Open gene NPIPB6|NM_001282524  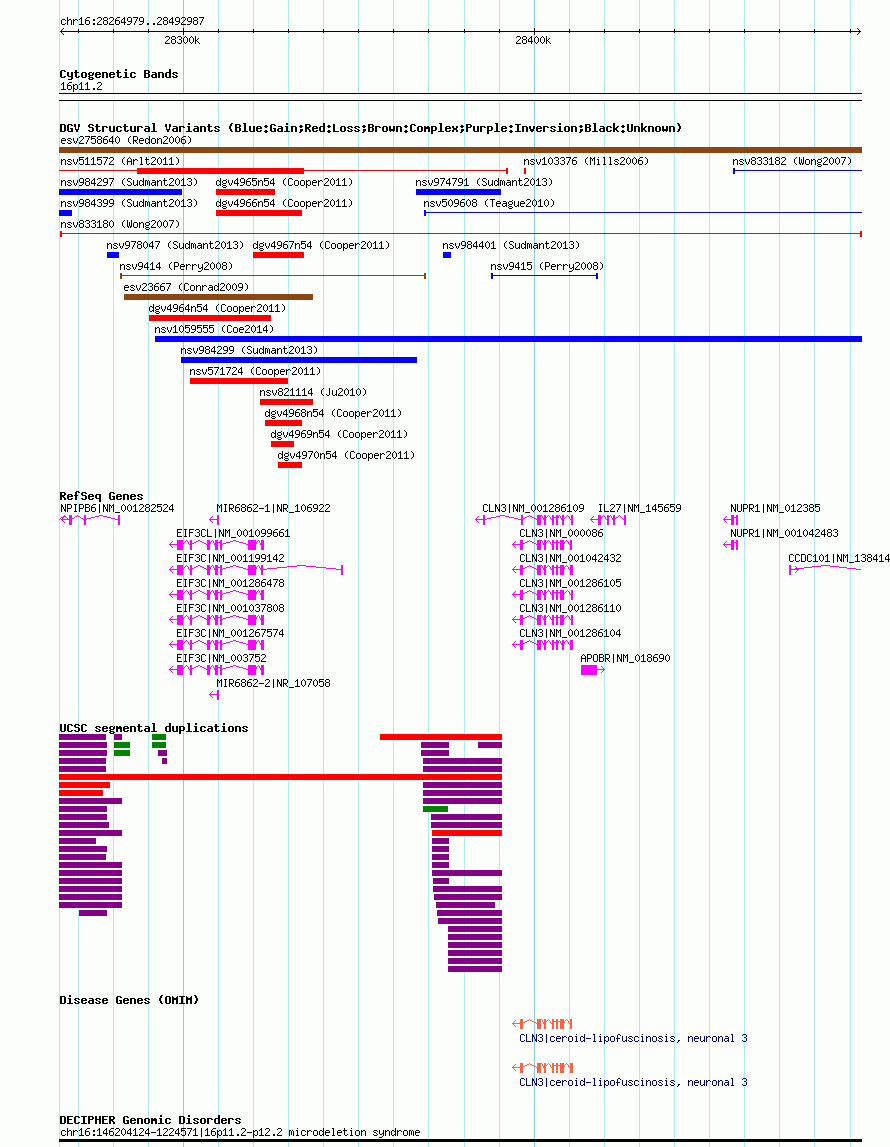point(117,508)
